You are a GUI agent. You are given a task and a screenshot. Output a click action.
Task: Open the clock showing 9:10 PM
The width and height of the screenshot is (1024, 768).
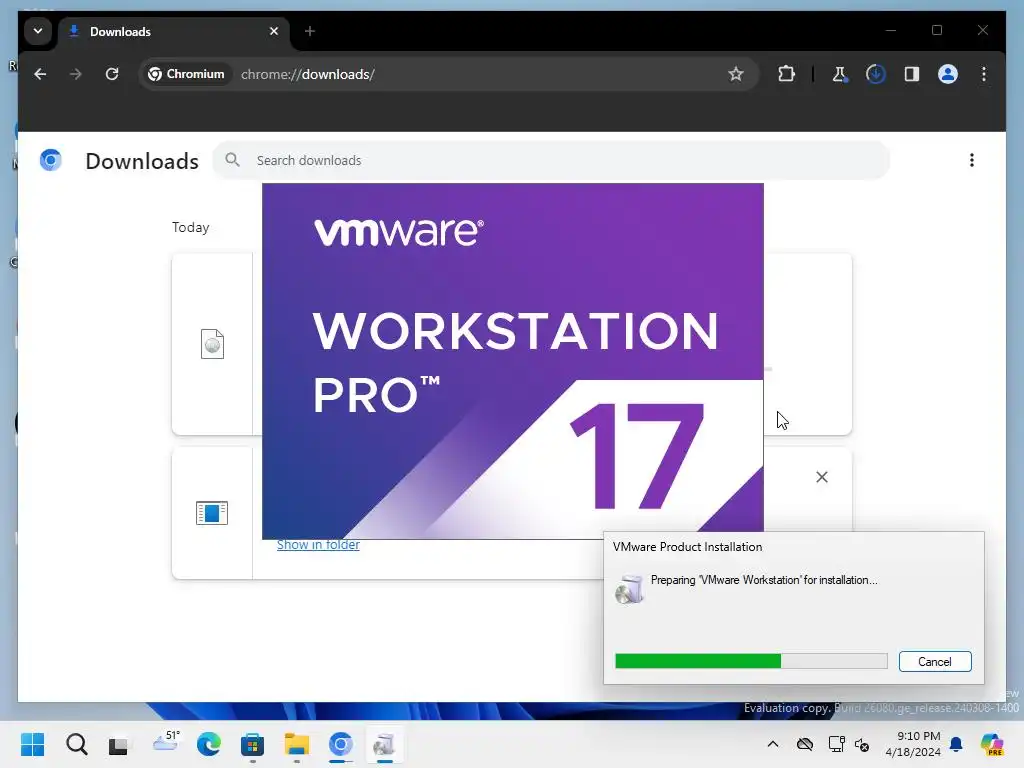[x=912, y=744]
